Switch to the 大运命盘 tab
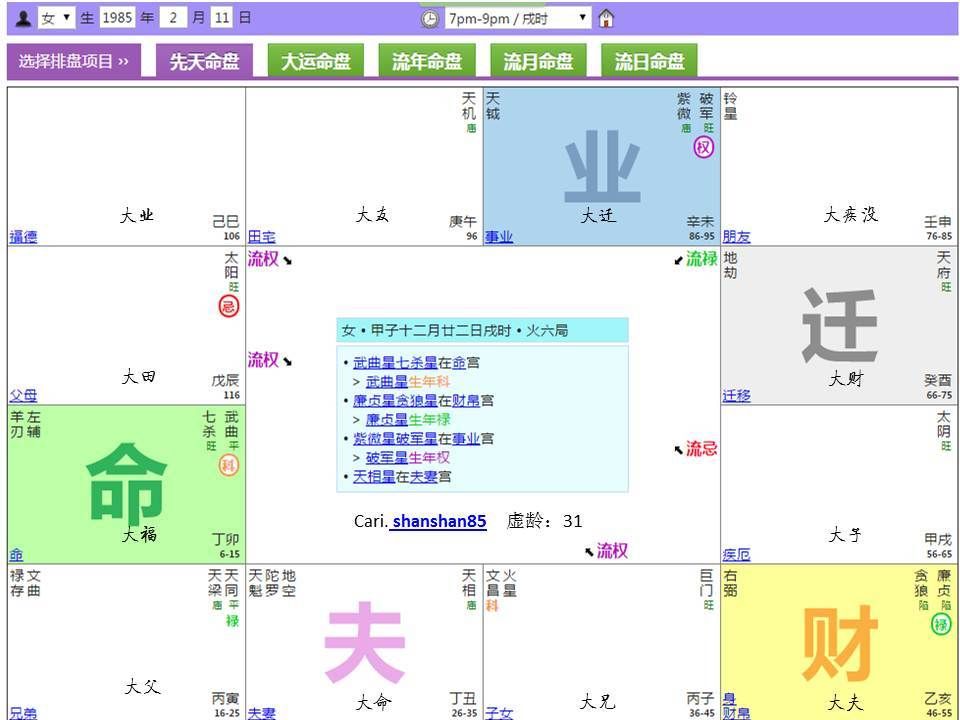Image resolution: width=960 pixels, height=720 pixels. pos(315,61)
